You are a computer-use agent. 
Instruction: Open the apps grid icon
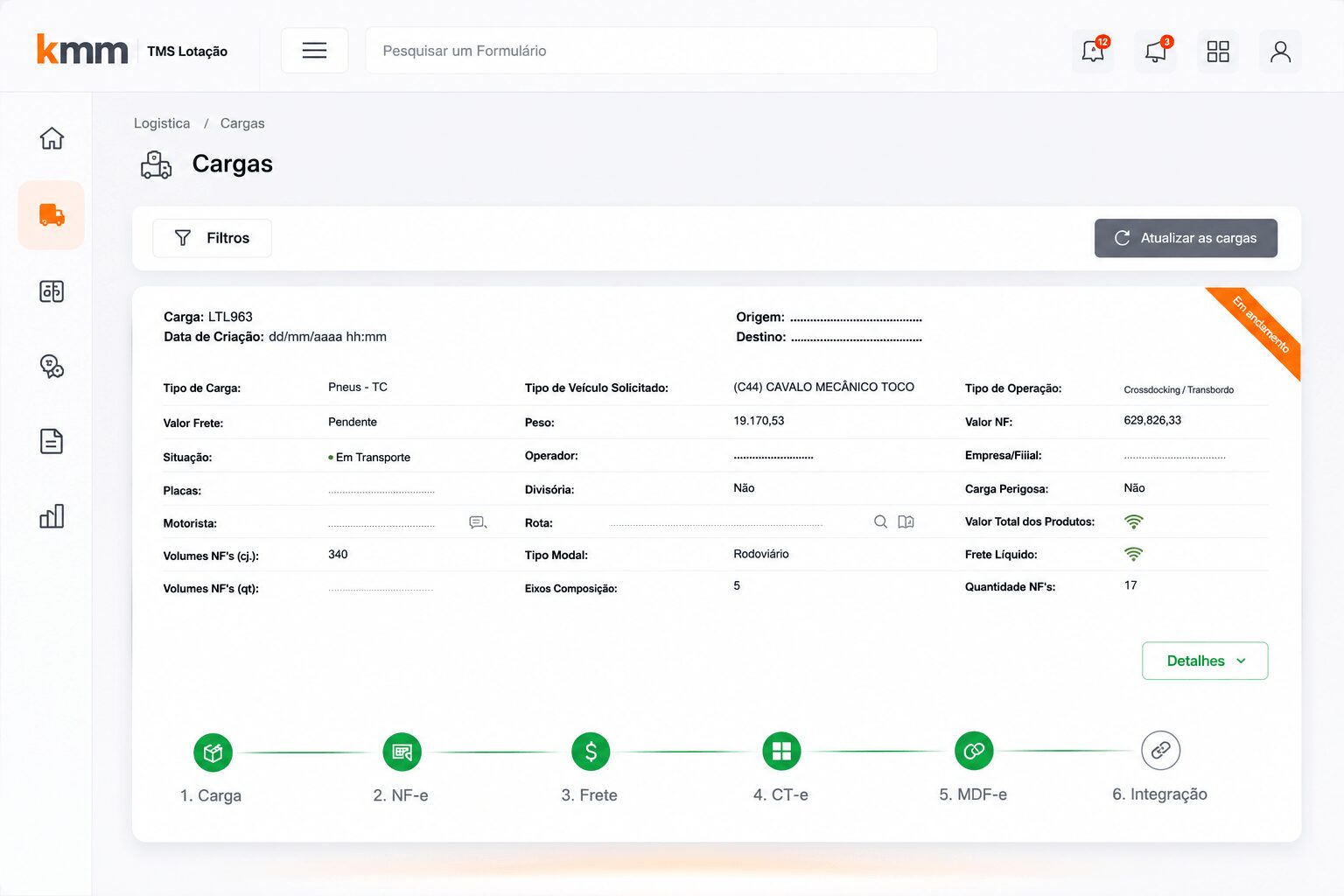[x=1218, y=51]
